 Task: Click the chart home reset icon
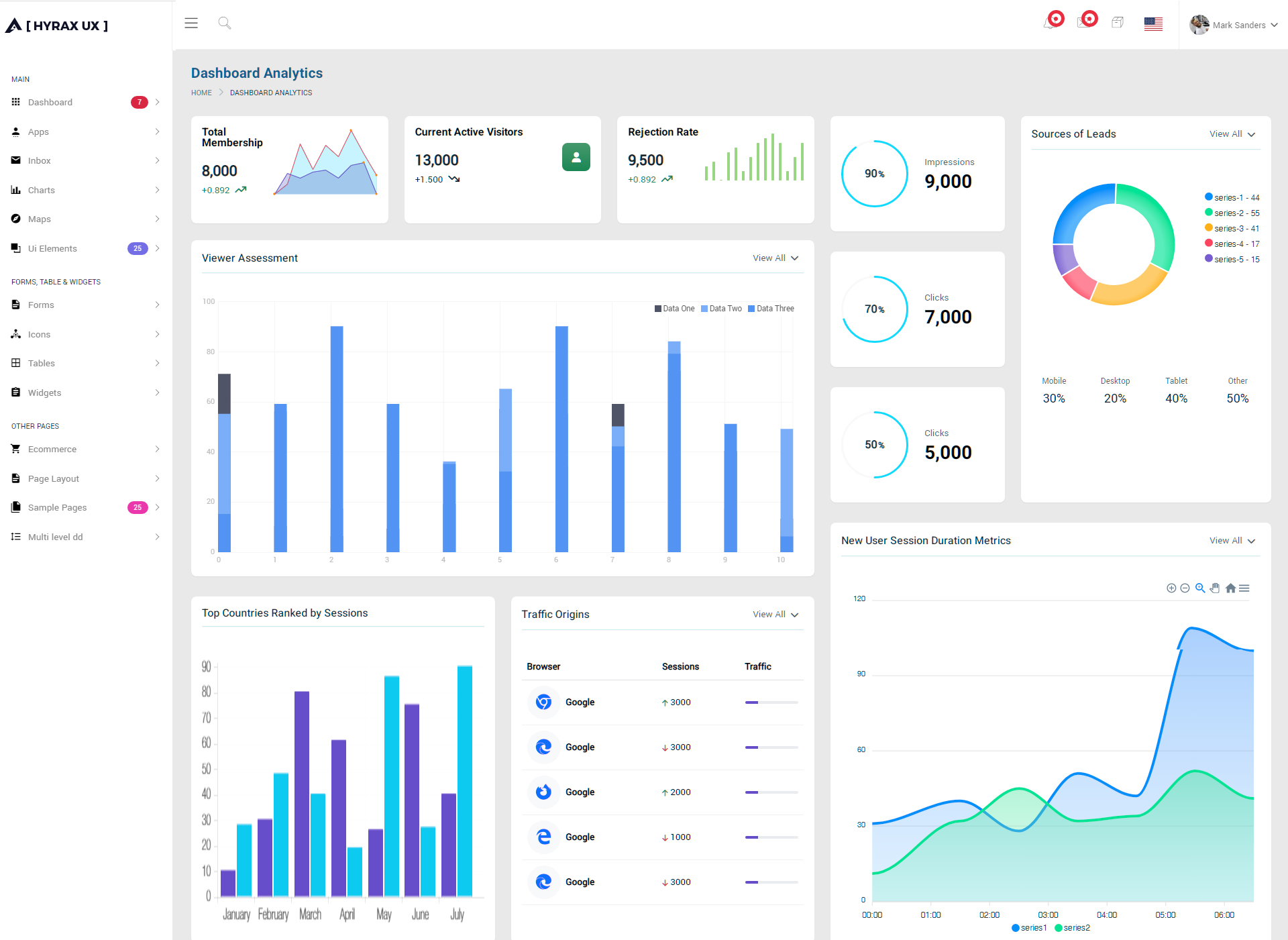1230,588
